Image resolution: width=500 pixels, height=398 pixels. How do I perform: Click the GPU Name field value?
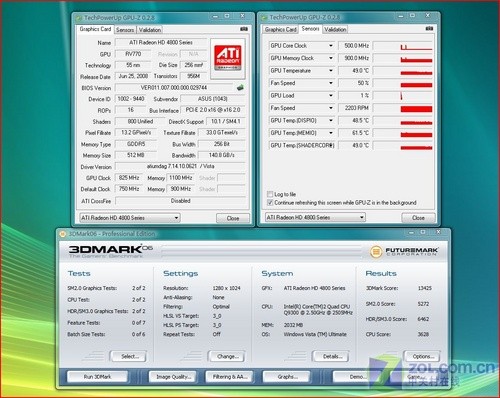161,43
